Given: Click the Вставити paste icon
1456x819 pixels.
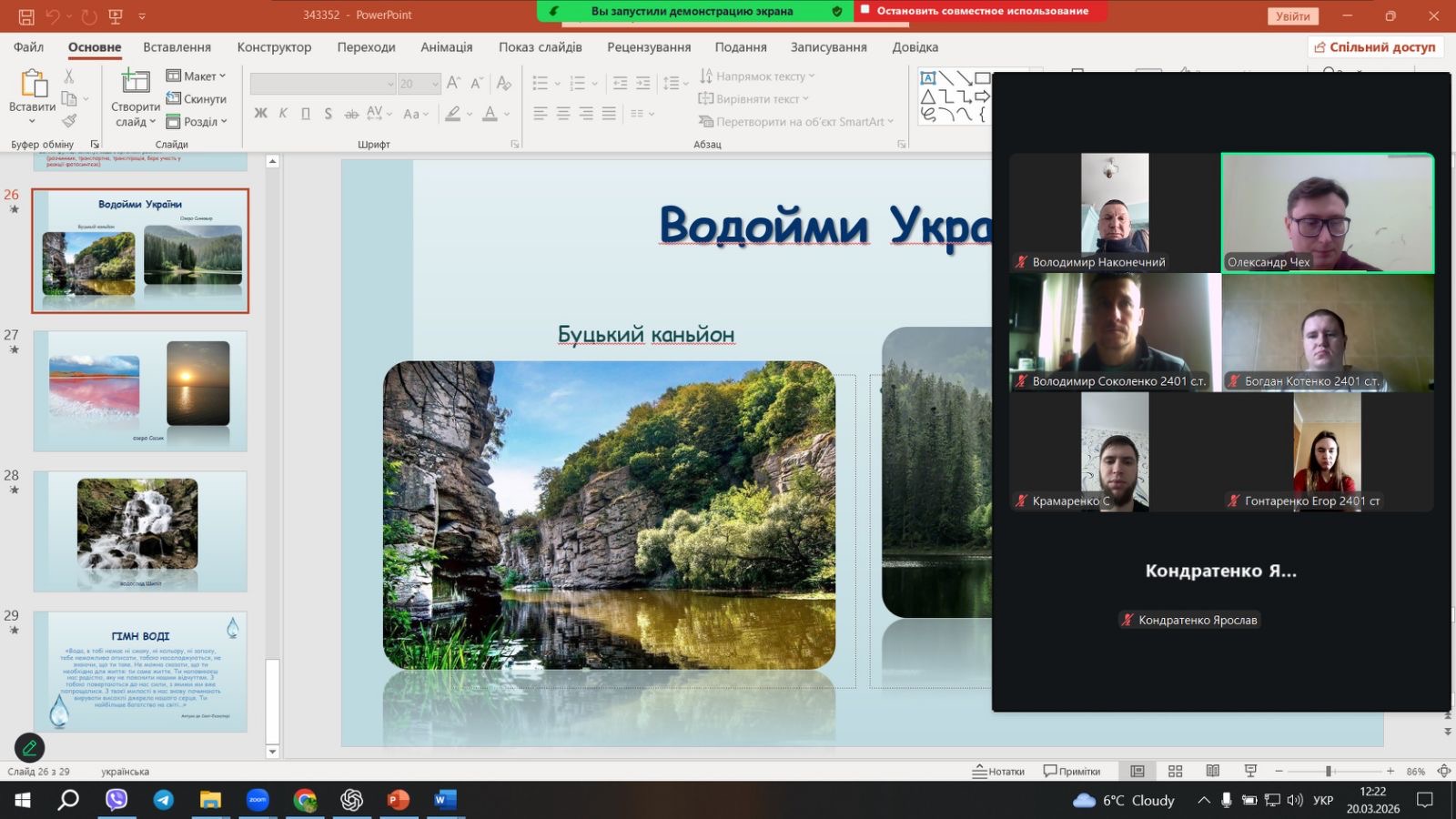Looking at the screenshot, I should tap(33, 84).
